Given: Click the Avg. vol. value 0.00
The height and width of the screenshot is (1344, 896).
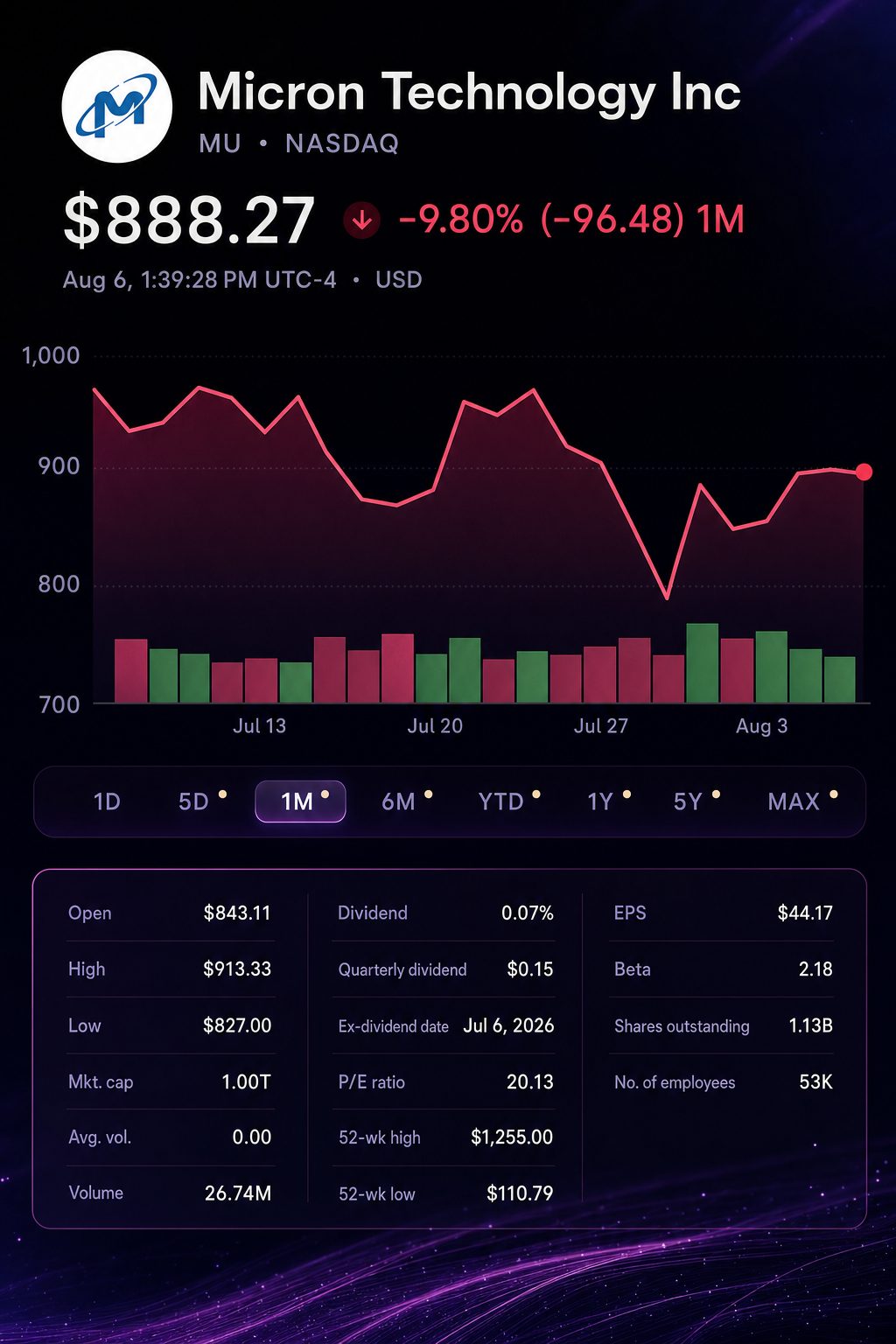Looking at the screenshot, I should tap(252, 1137).
